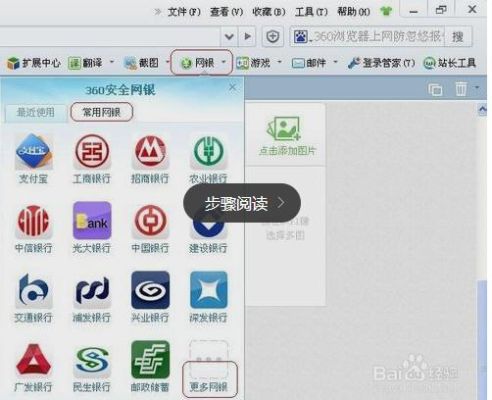Click the 步骤阅读 step reading button

[x=242, y=203]
